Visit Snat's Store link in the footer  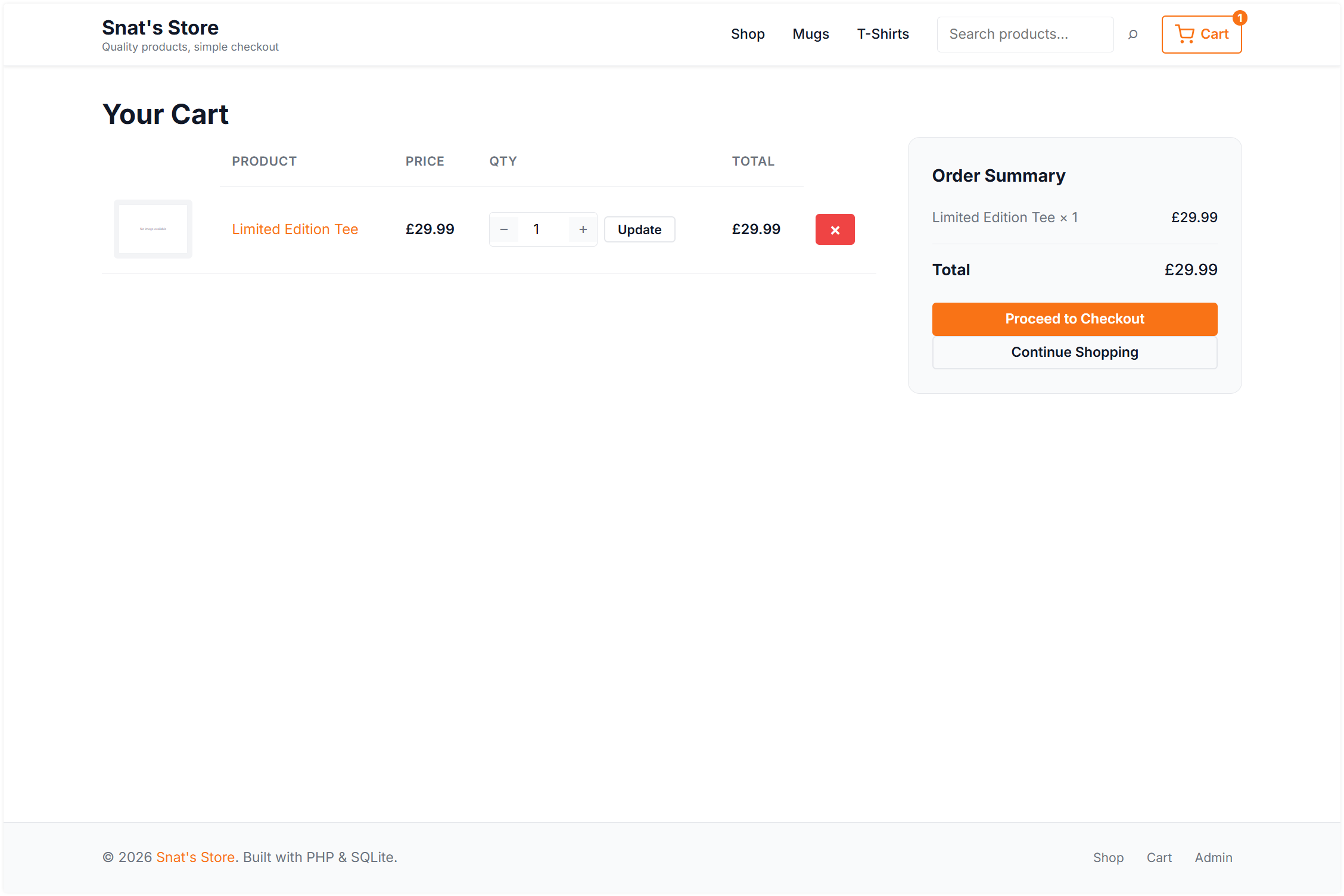[x=195, y=857]
